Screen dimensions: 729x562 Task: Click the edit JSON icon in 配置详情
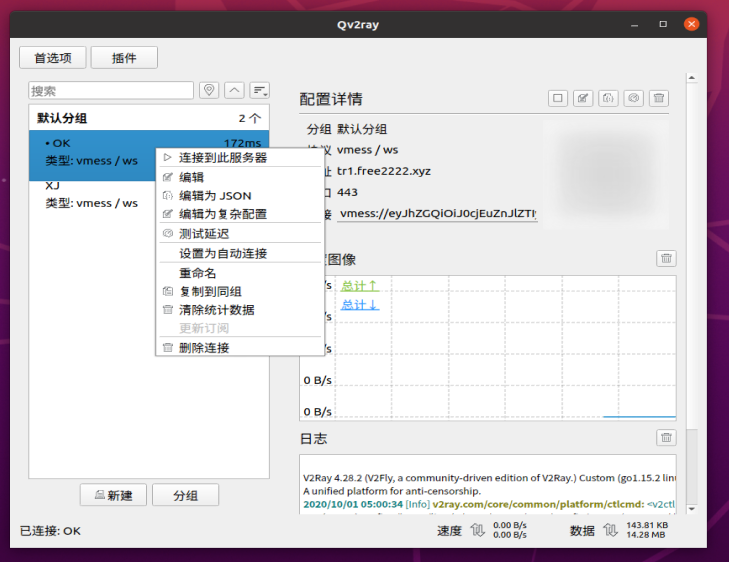pyautogui.click(x=608, y=98)
